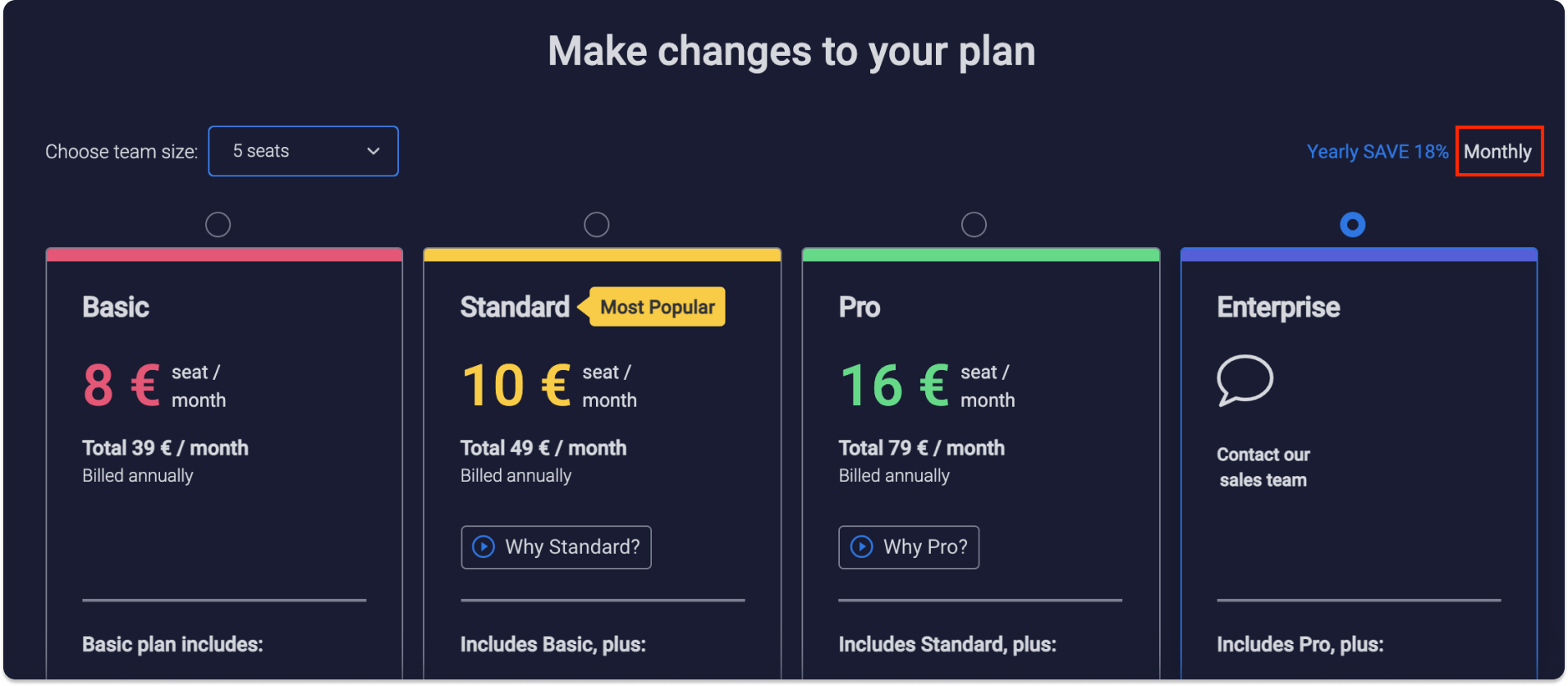
Task: Click the Pro plan title
Action: point(859,307)
